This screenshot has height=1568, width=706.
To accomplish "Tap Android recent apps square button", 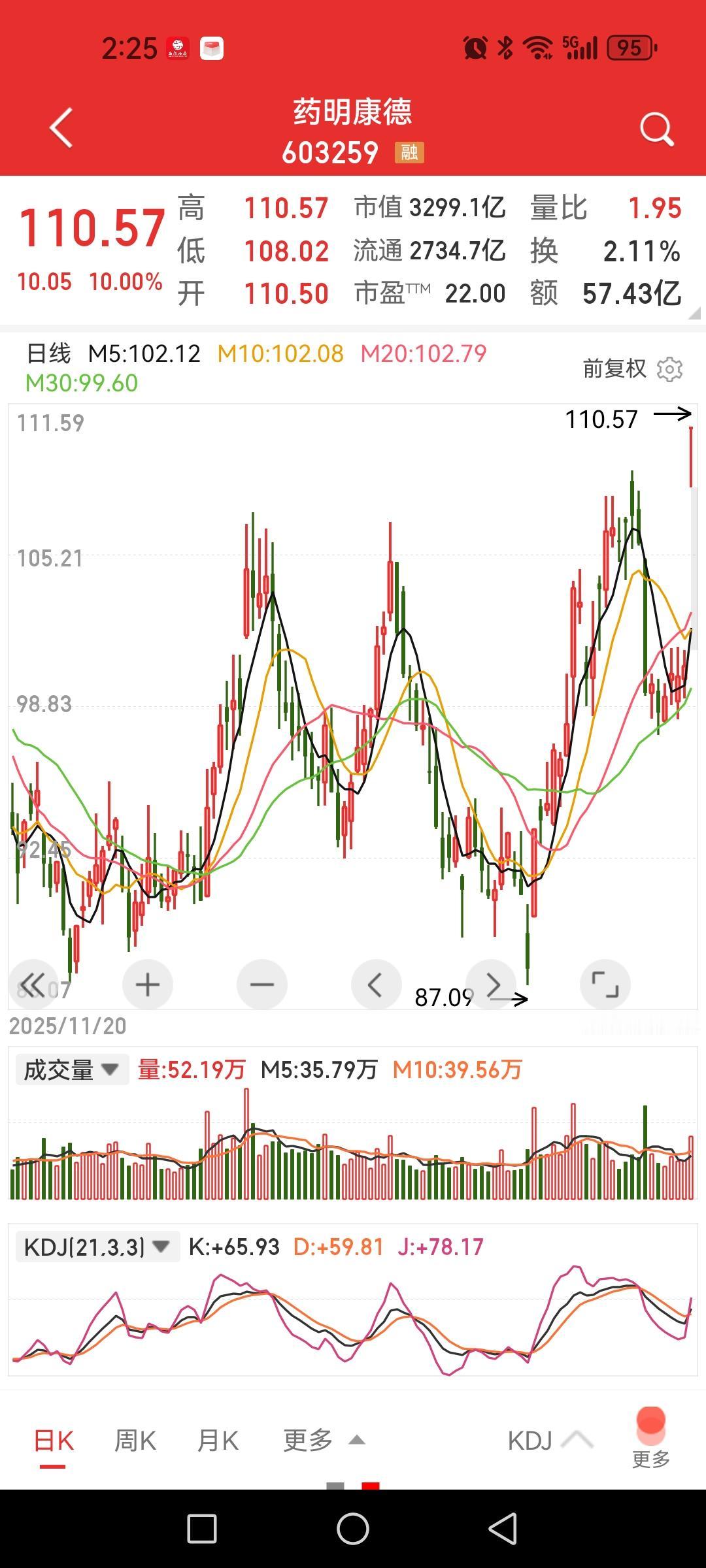I will click(x=202, y=1529).
